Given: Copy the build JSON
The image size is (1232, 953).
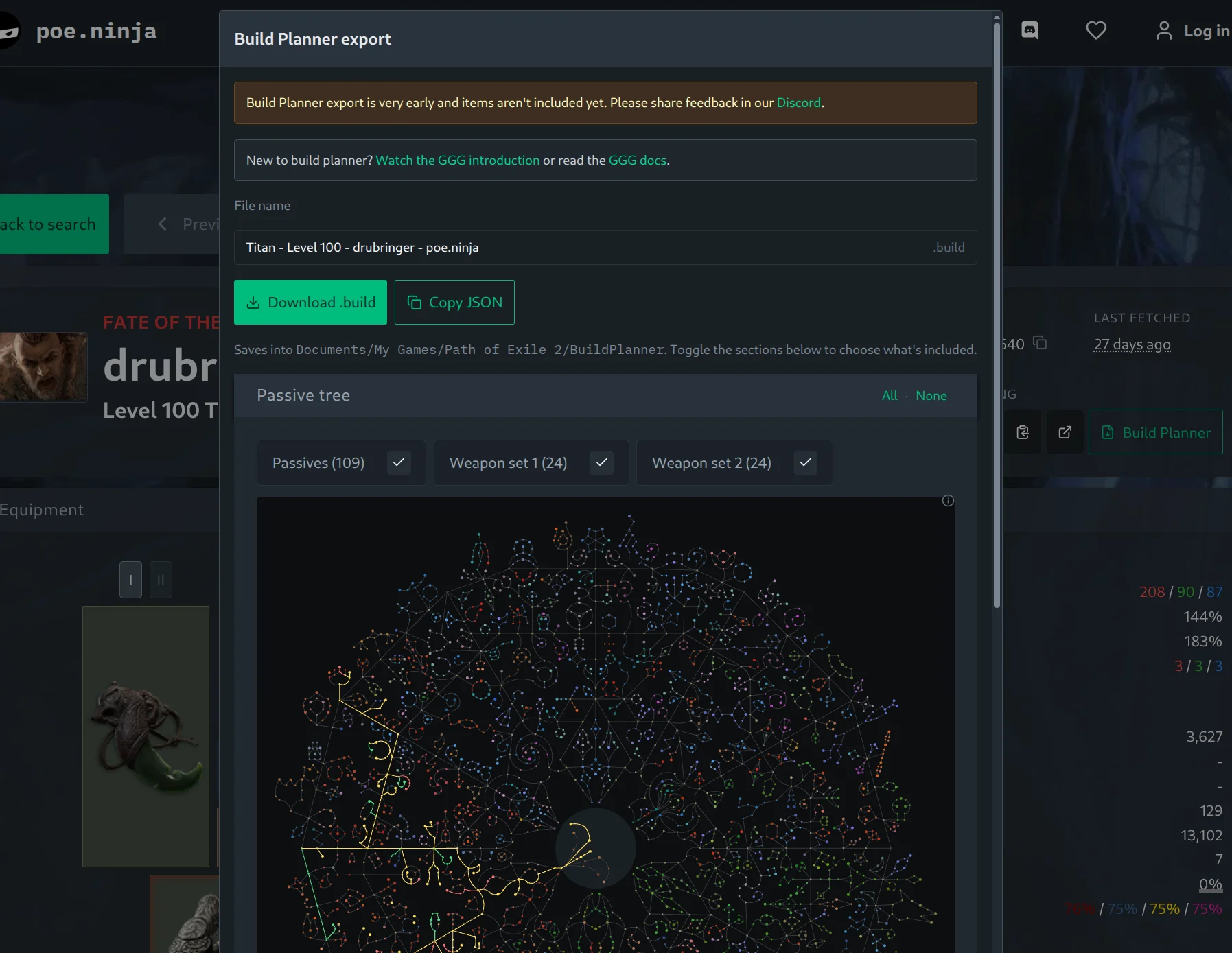Looking at the screenshot, I should point(454,302).
